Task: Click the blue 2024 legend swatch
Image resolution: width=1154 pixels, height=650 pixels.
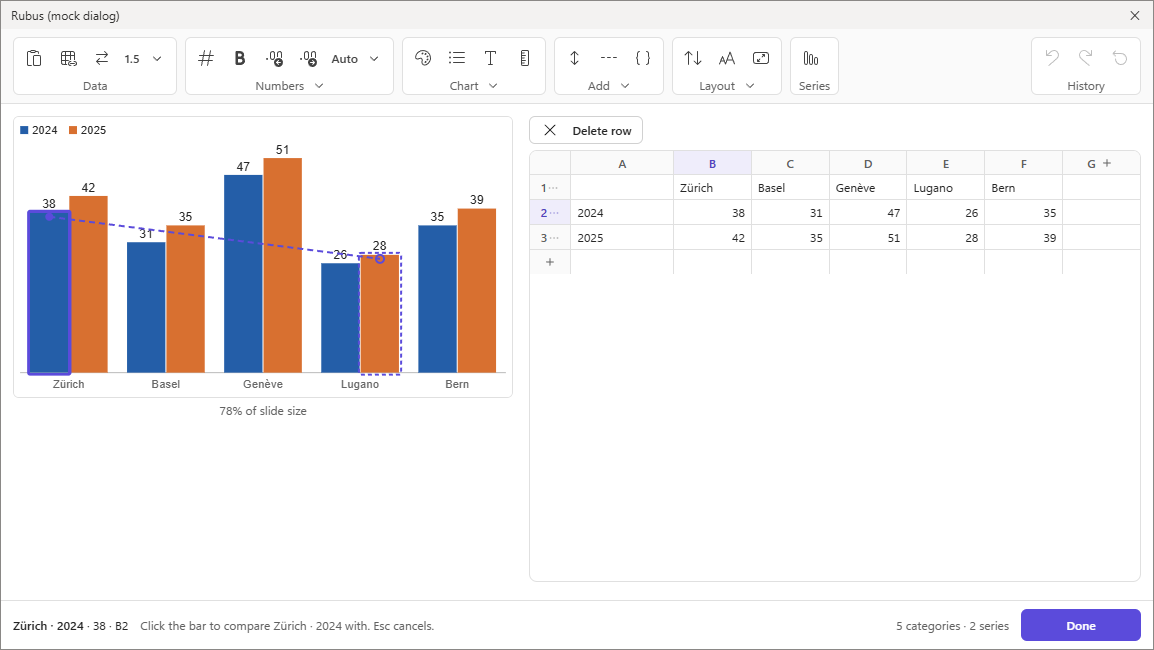Action: tap(24, 130)
